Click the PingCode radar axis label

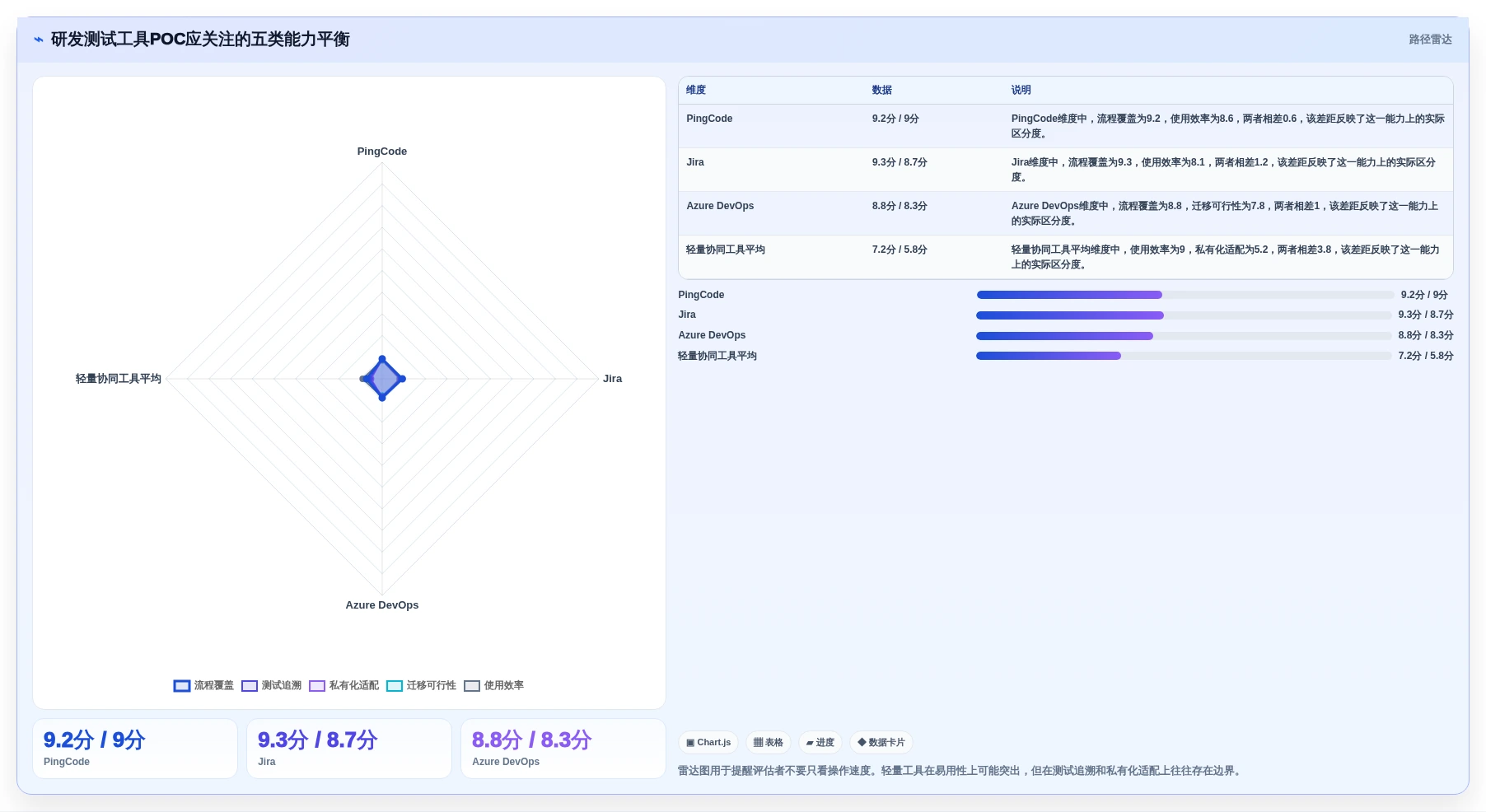382,152
